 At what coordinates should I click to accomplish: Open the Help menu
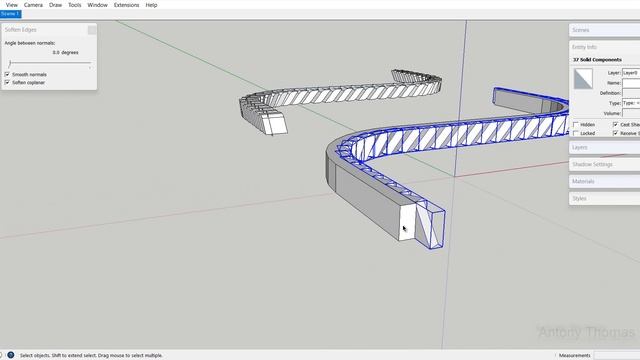[x=151, y=5]
